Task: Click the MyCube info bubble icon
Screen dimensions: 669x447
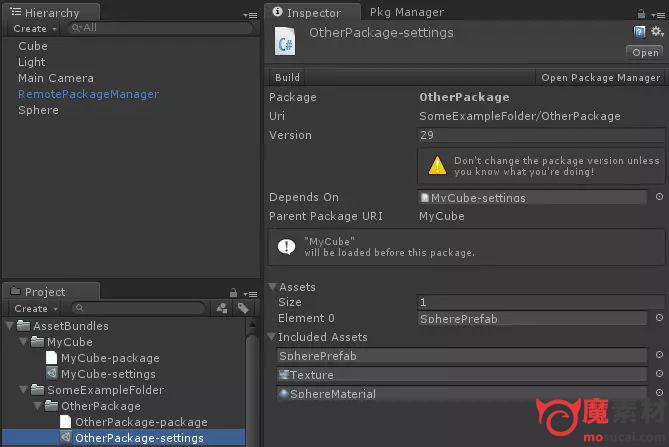Action: pyautogui.click(x=286, y=247)
